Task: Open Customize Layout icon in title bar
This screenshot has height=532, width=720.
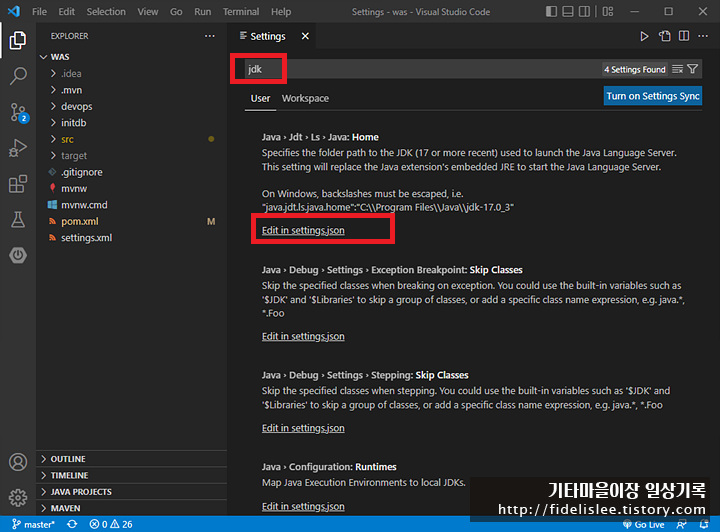Action: (x=608, y=11)
